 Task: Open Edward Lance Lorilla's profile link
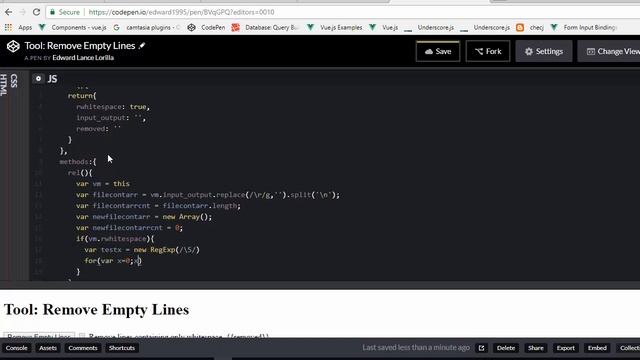pos(83,58)
